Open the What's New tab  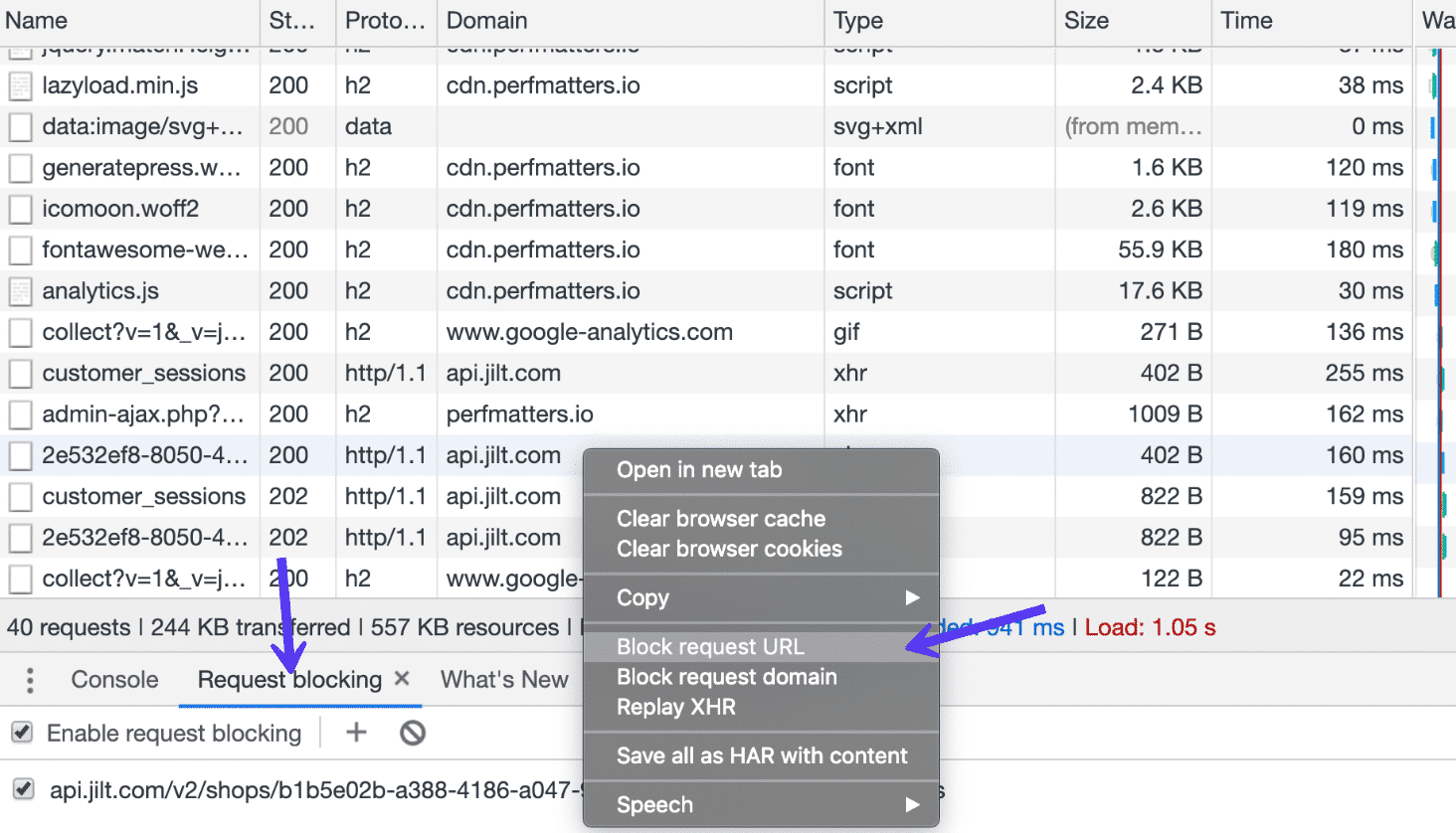504,679
